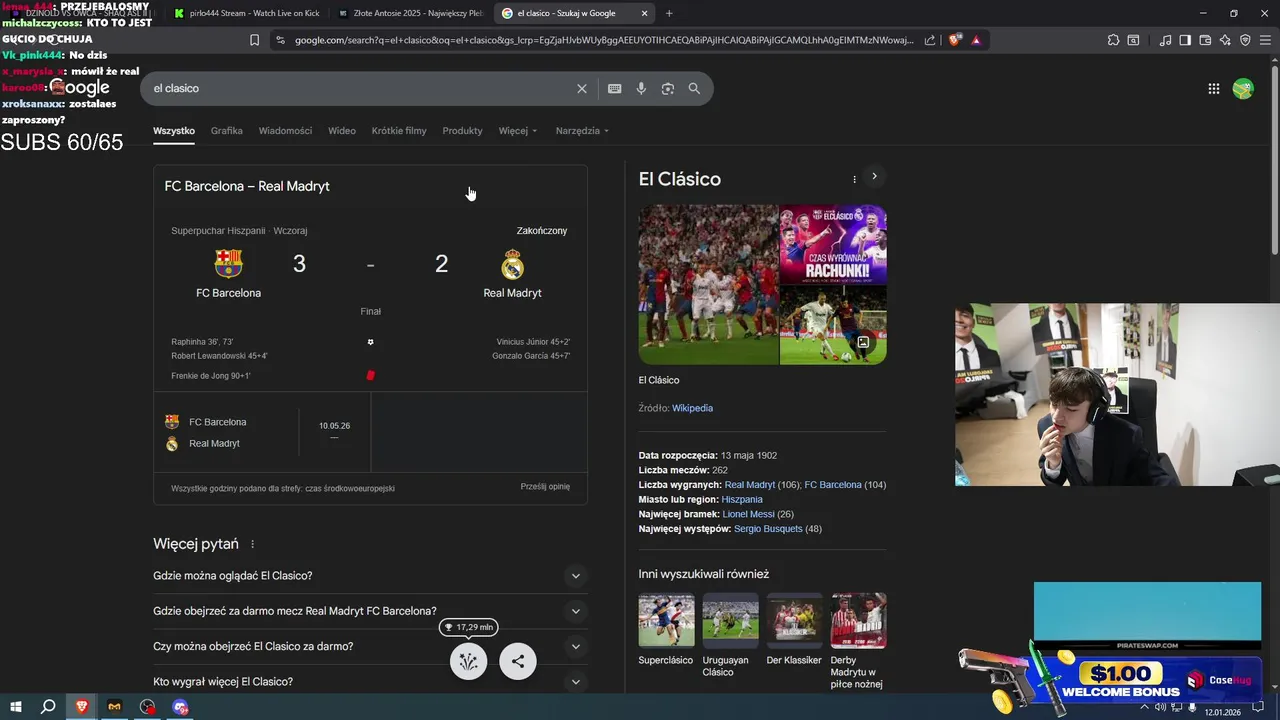Open Brave VPN shield icon

[1245, 40]
